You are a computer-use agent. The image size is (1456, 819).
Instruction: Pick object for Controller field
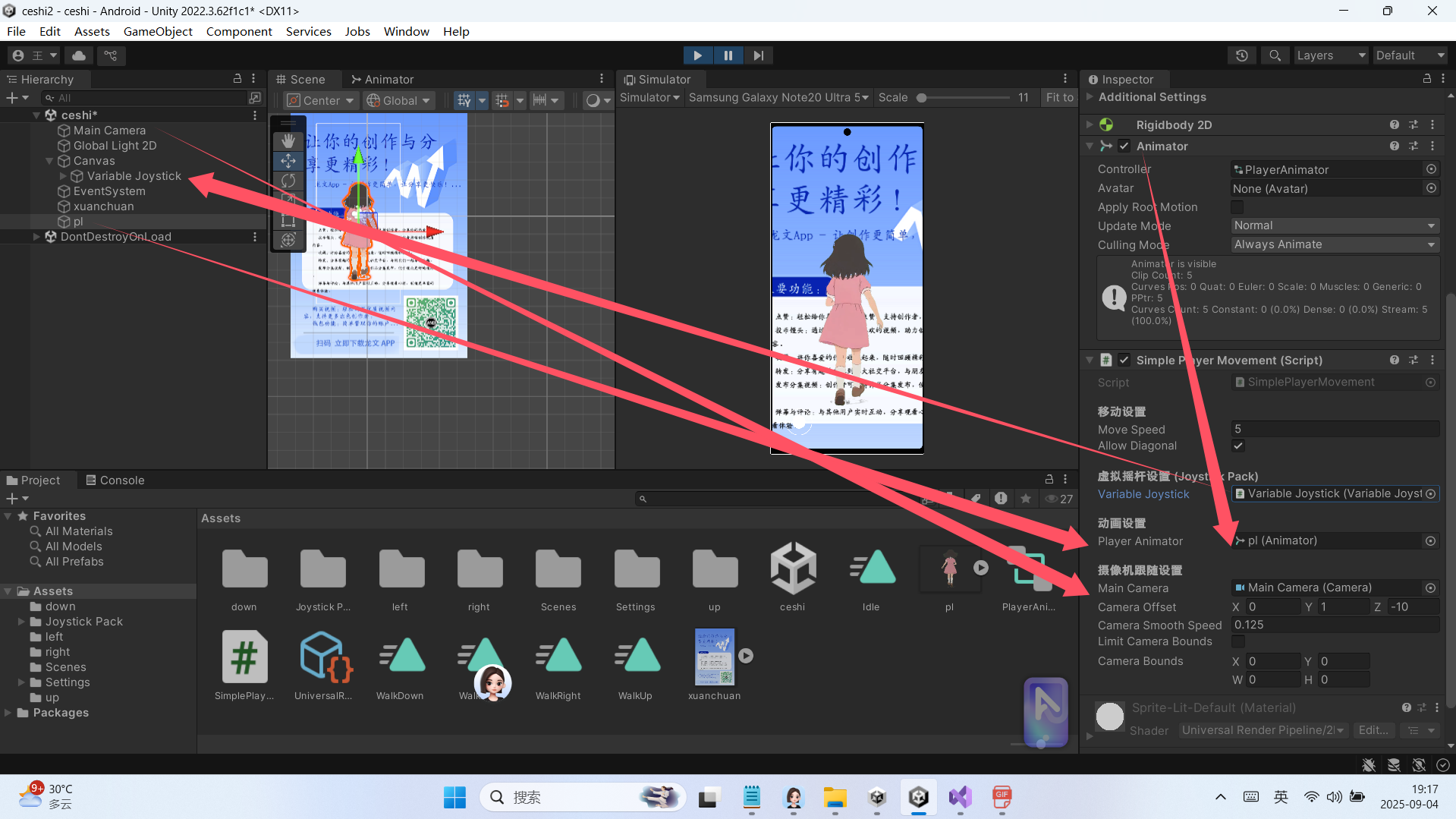(1431, 169)
